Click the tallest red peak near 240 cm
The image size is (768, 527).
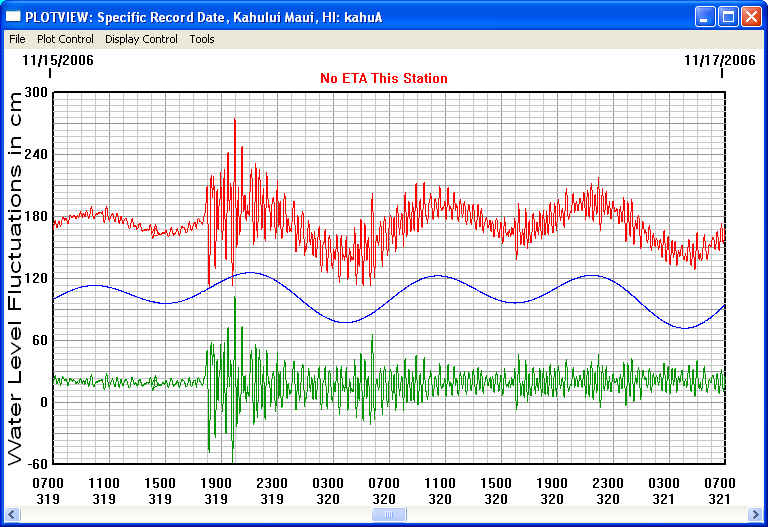(x=235, y=122)
